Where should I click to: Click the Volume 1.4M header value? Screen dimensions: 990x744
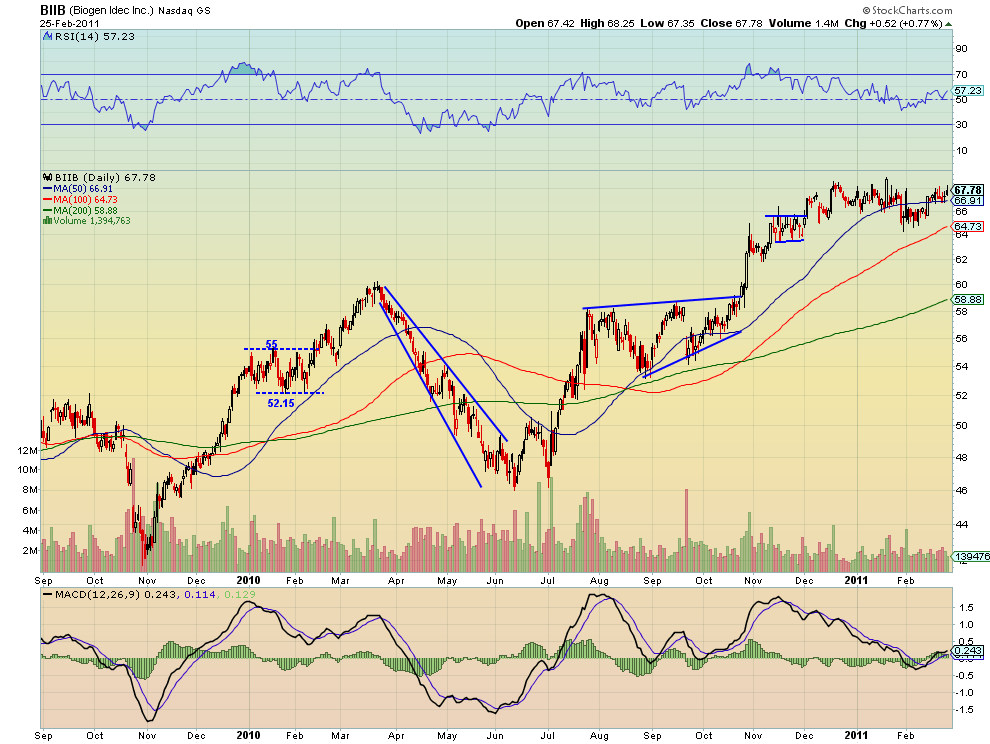[803, 23]
